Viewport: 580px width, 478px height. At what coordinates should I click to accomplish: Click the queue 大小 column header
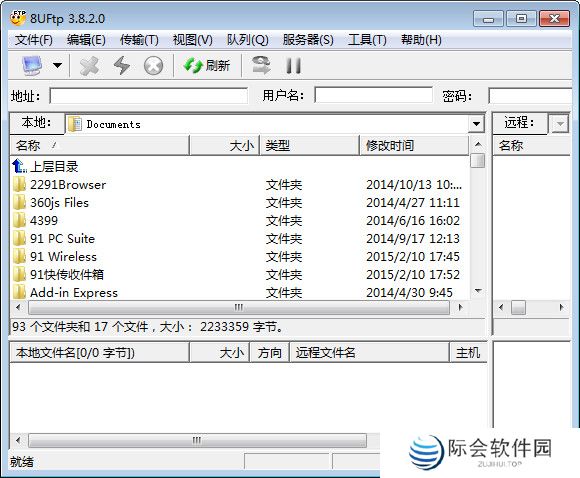click(220, 353)
